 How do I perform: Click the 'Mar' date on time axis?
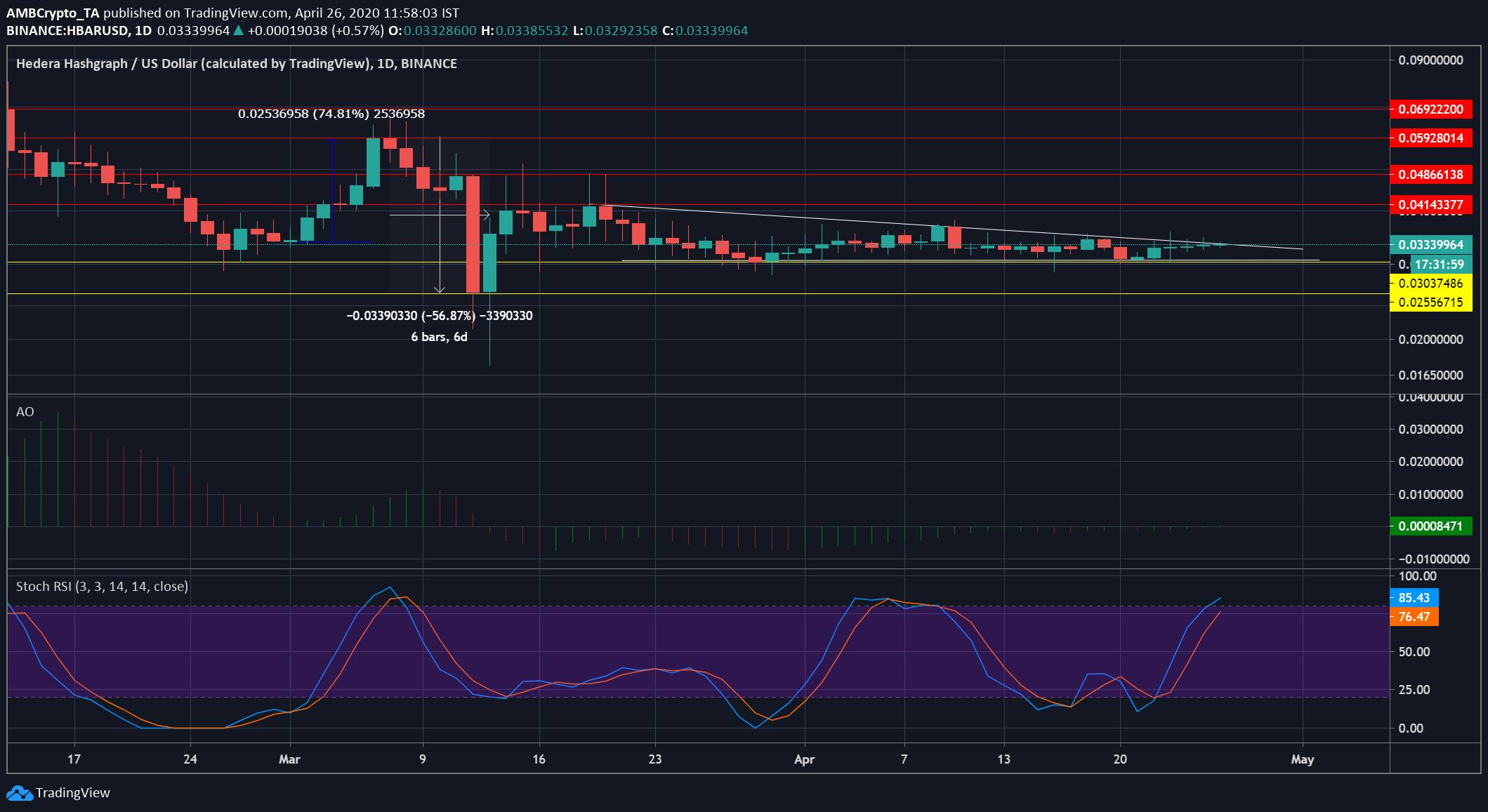coord(289,759)
